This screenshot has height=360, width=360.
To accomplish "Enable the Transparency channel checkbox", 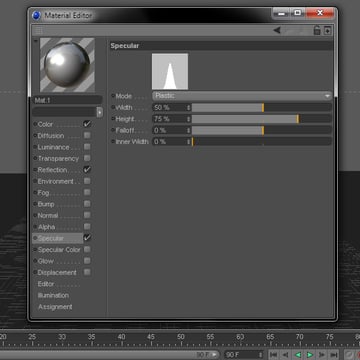I will point(87,158).
